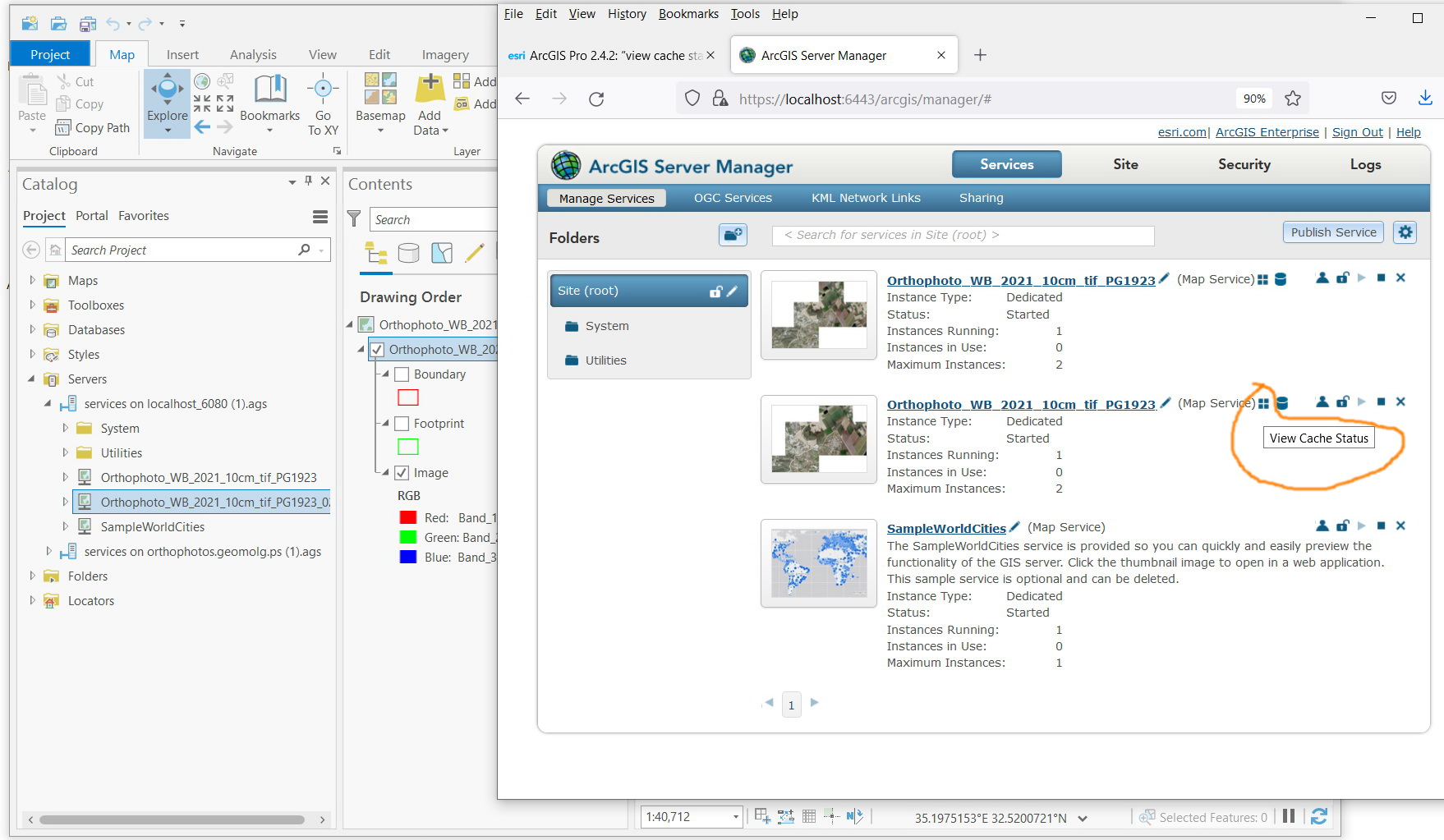Uncheck the Image sublayer

click(x=402, y=472)
